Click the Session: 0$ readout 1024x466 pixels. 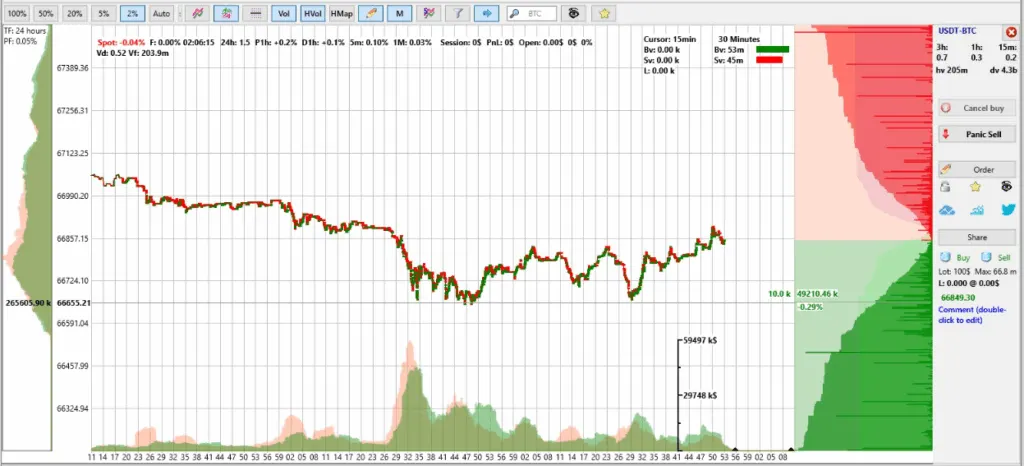coord(460,42)
